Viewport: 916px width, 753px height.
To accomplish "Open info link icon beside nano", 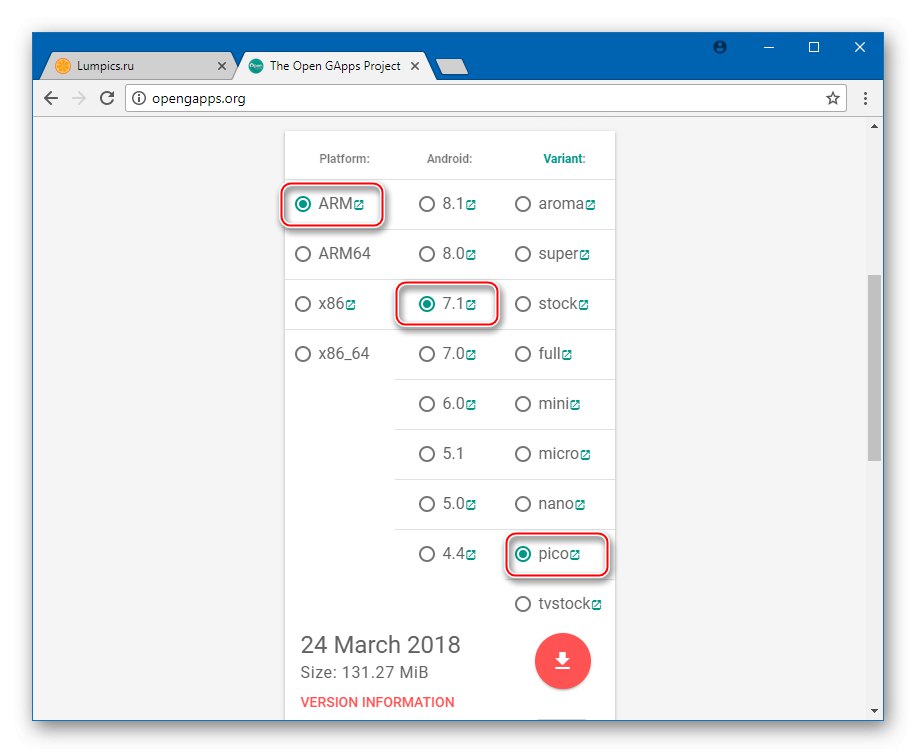I will coord(580,505).
